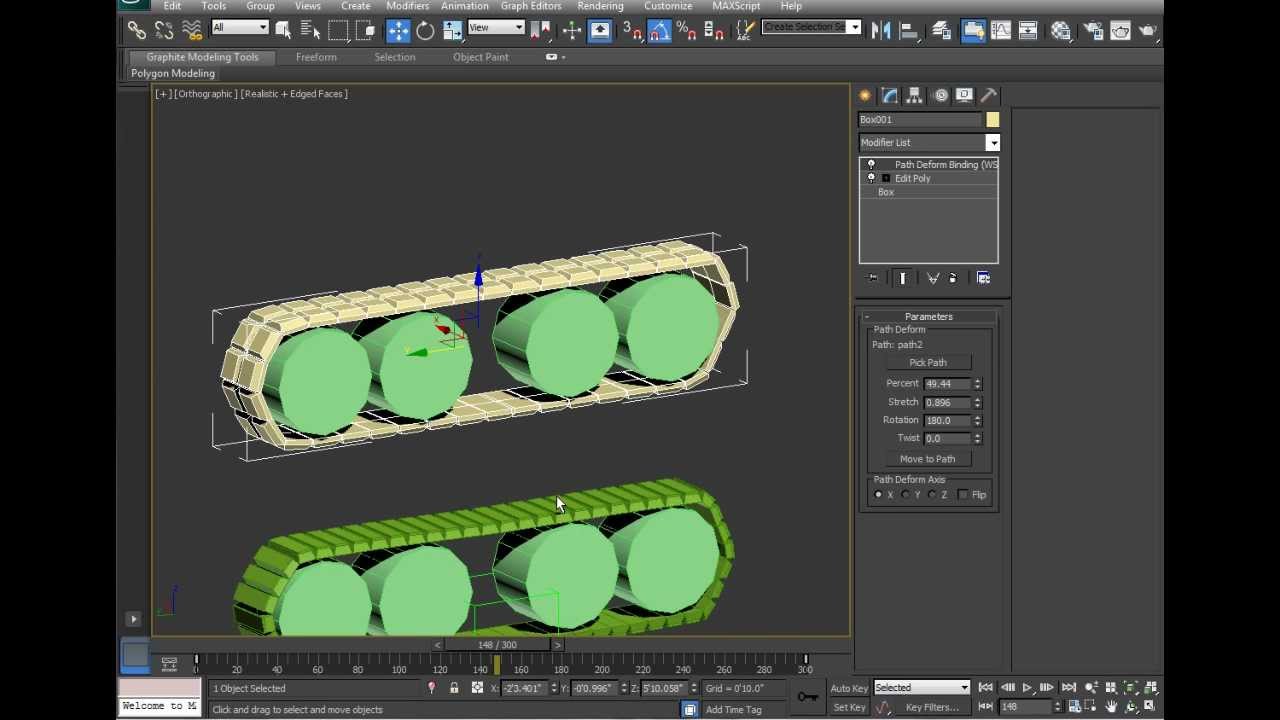This screenshot has width=1280, height=720.
Task: Click the Mirror tool icon
Action: (881, 31)
